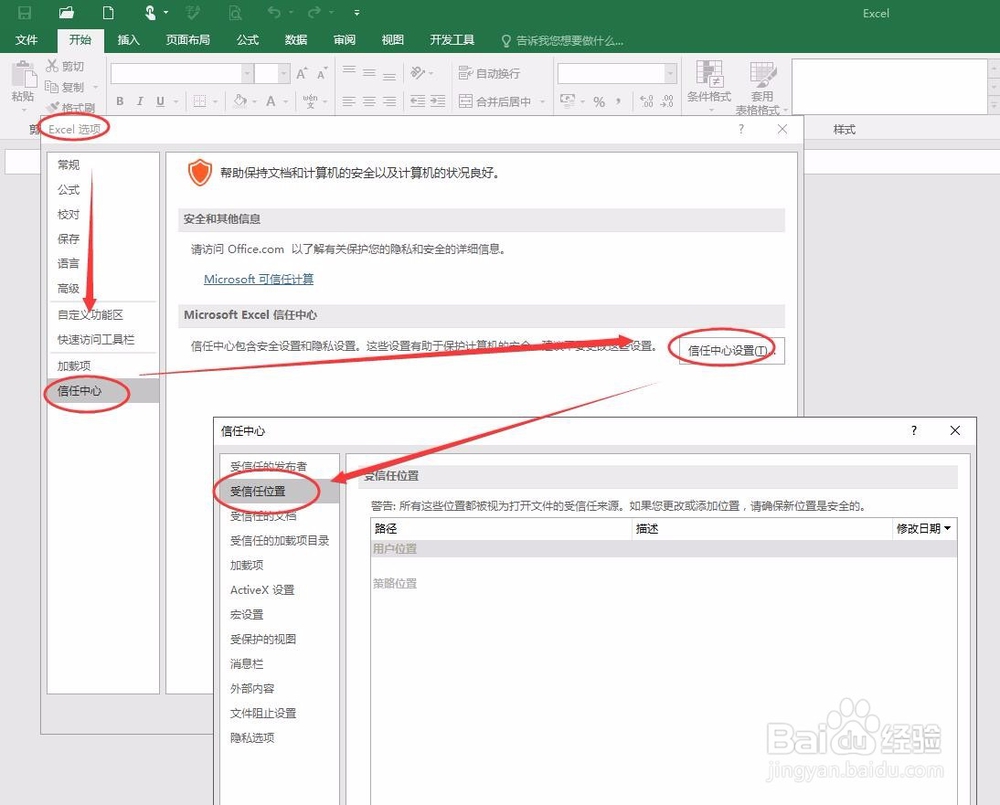Open the Microsoft 可信任计算 link
This screenshot has height=805, width=1000.
(258, 279)
